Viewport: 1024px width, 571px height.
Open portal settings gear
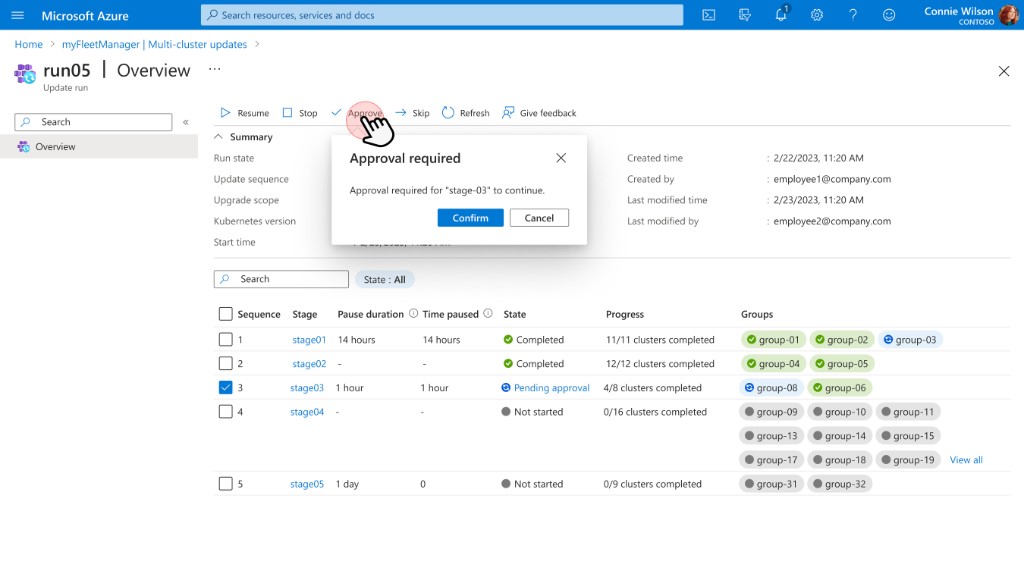click(x=817, y=15)
